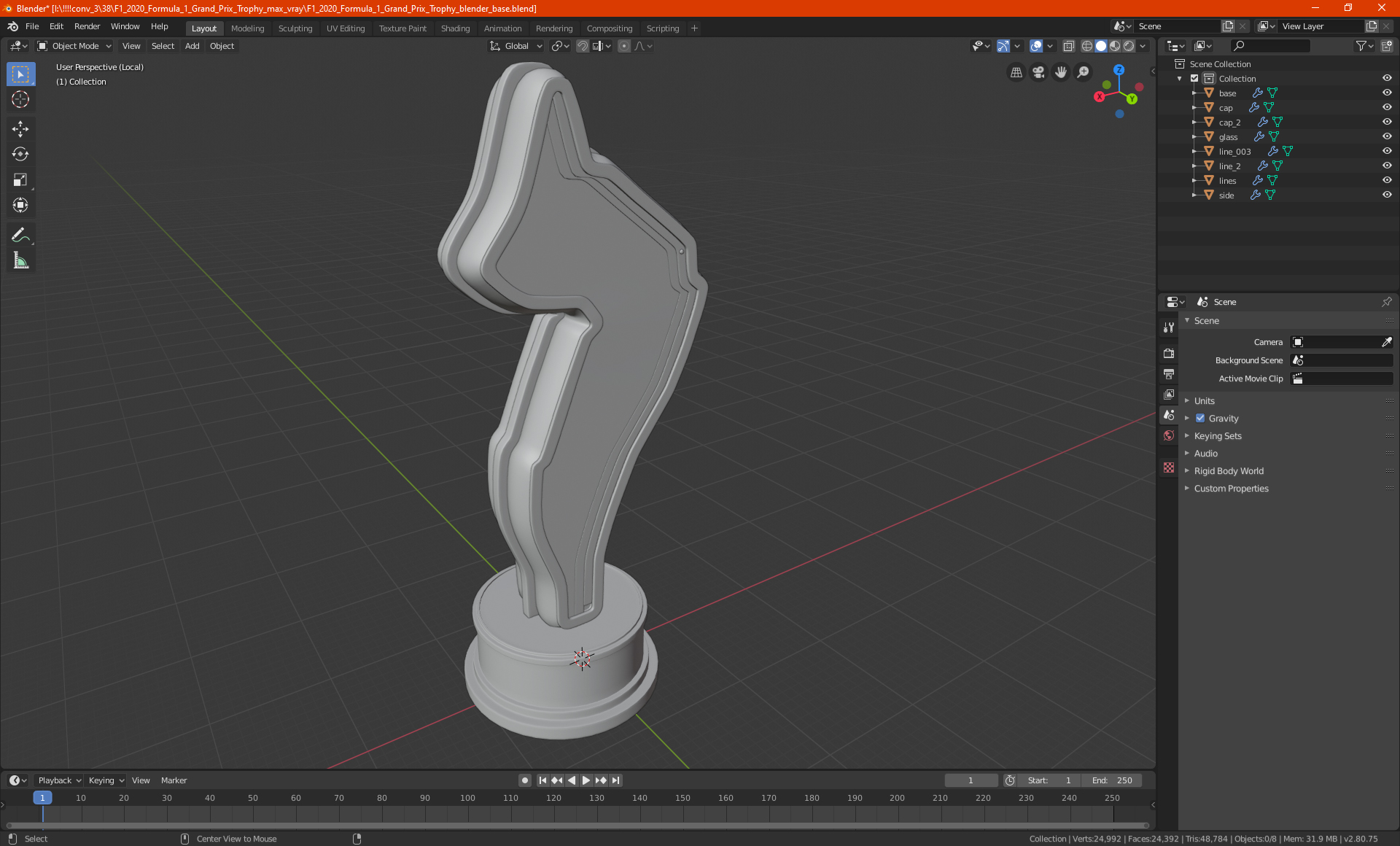Click the Object menu in top bar
The height and width of the screenshot is (846, 1400).
[x=222, y=45]
